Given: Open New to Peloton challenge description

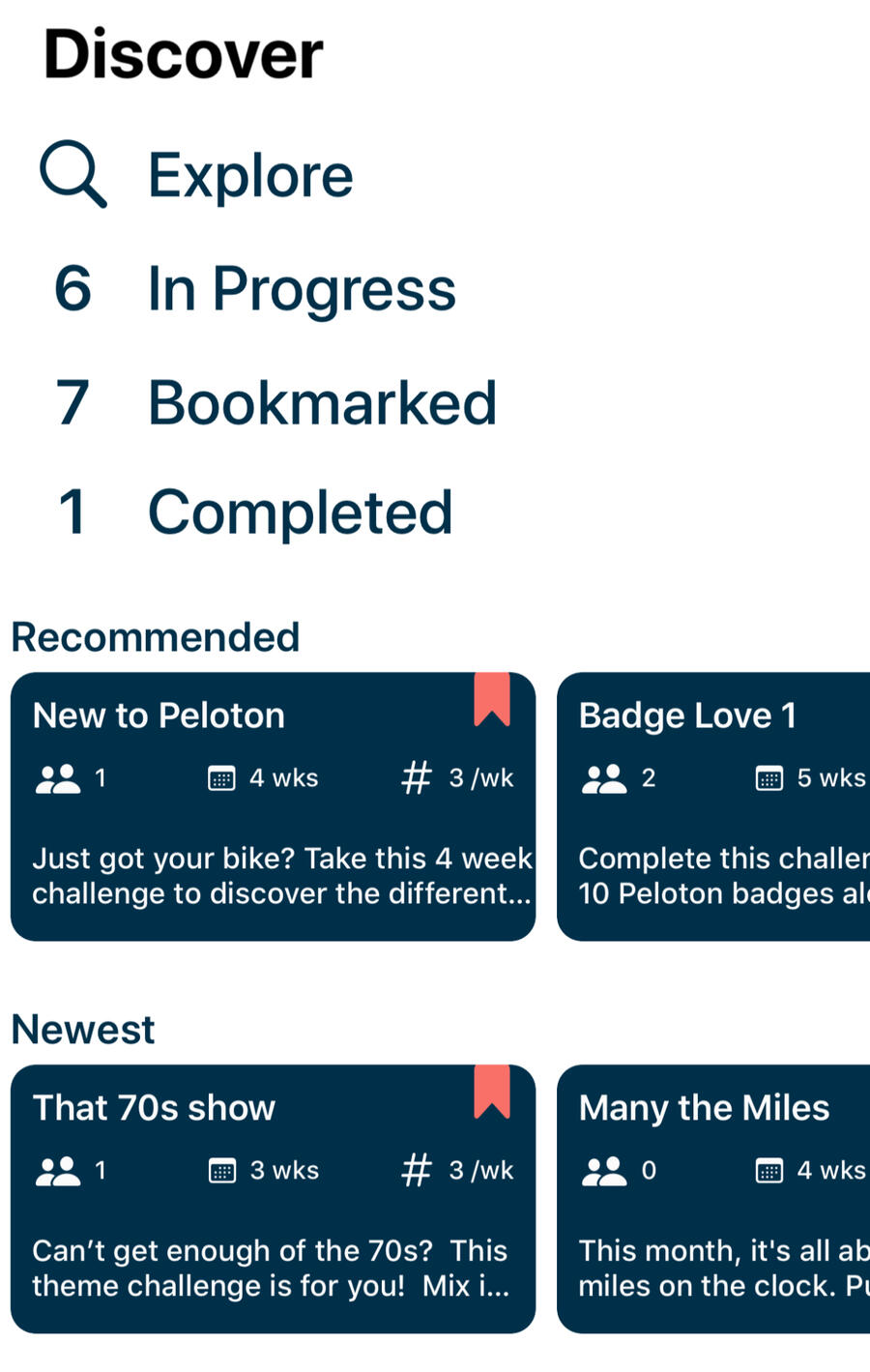Looking at the screenshot, I should tap(281, 876).
